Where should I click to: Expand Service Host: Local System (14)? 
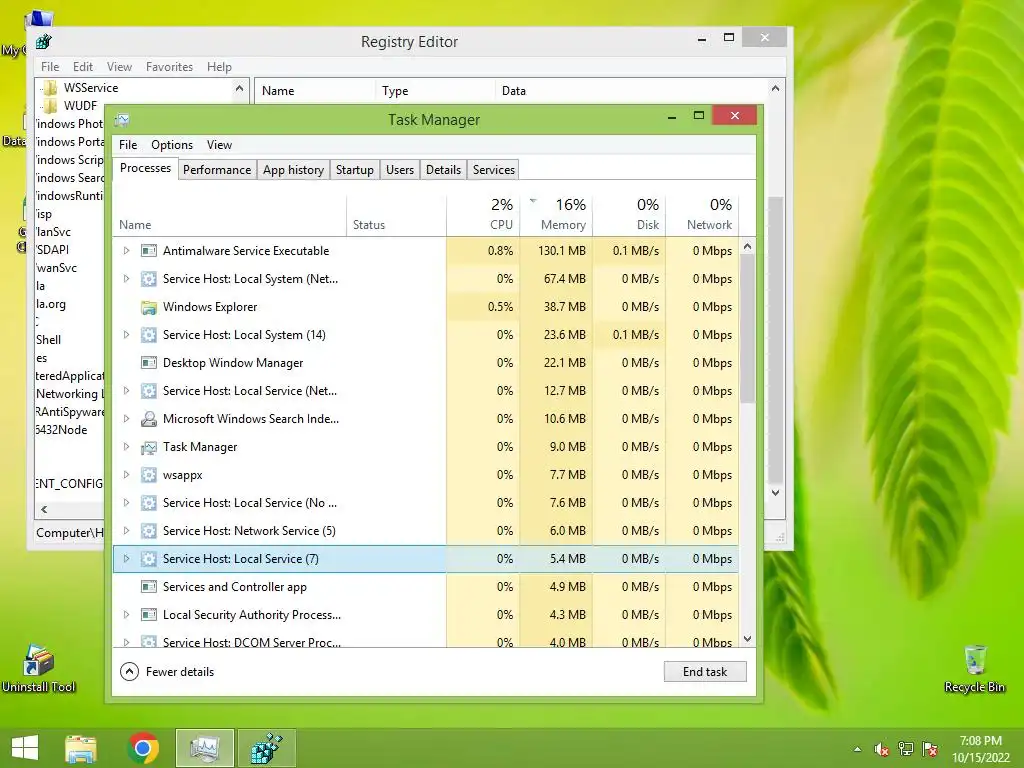point(127,335)
